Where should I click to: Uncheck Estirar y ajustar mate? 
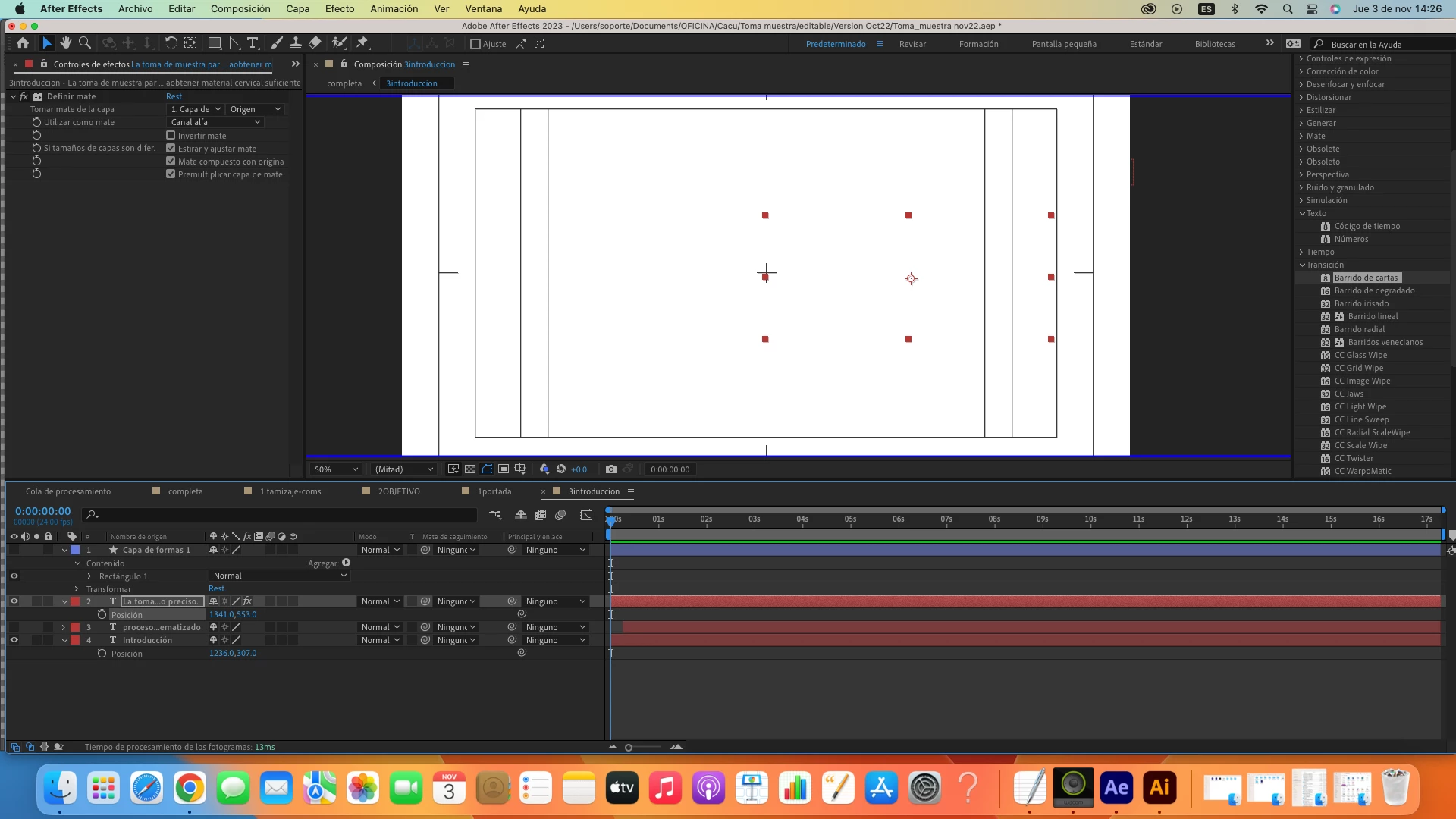[171, 149]
